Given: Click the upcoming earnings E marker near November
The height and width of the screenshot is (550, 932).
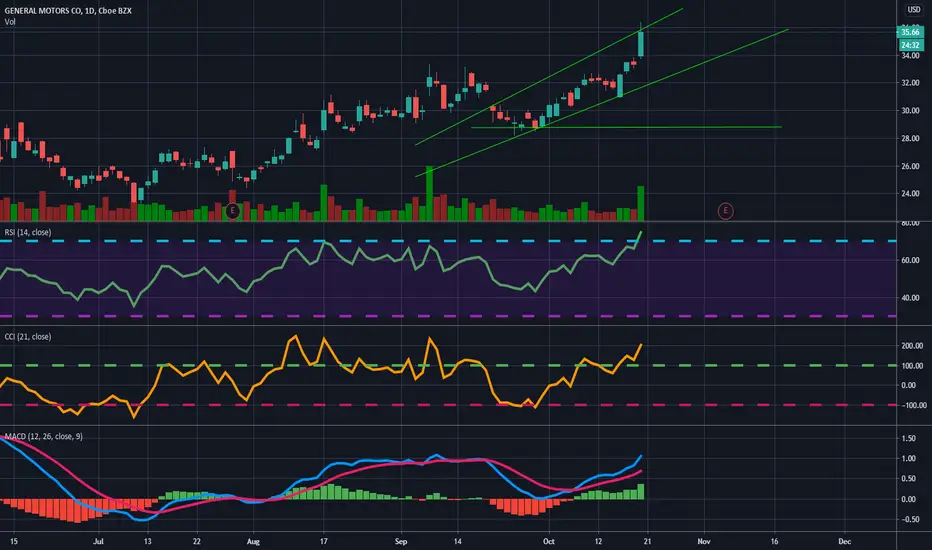Looking at the screenshot, I should [x=725, y=210].
